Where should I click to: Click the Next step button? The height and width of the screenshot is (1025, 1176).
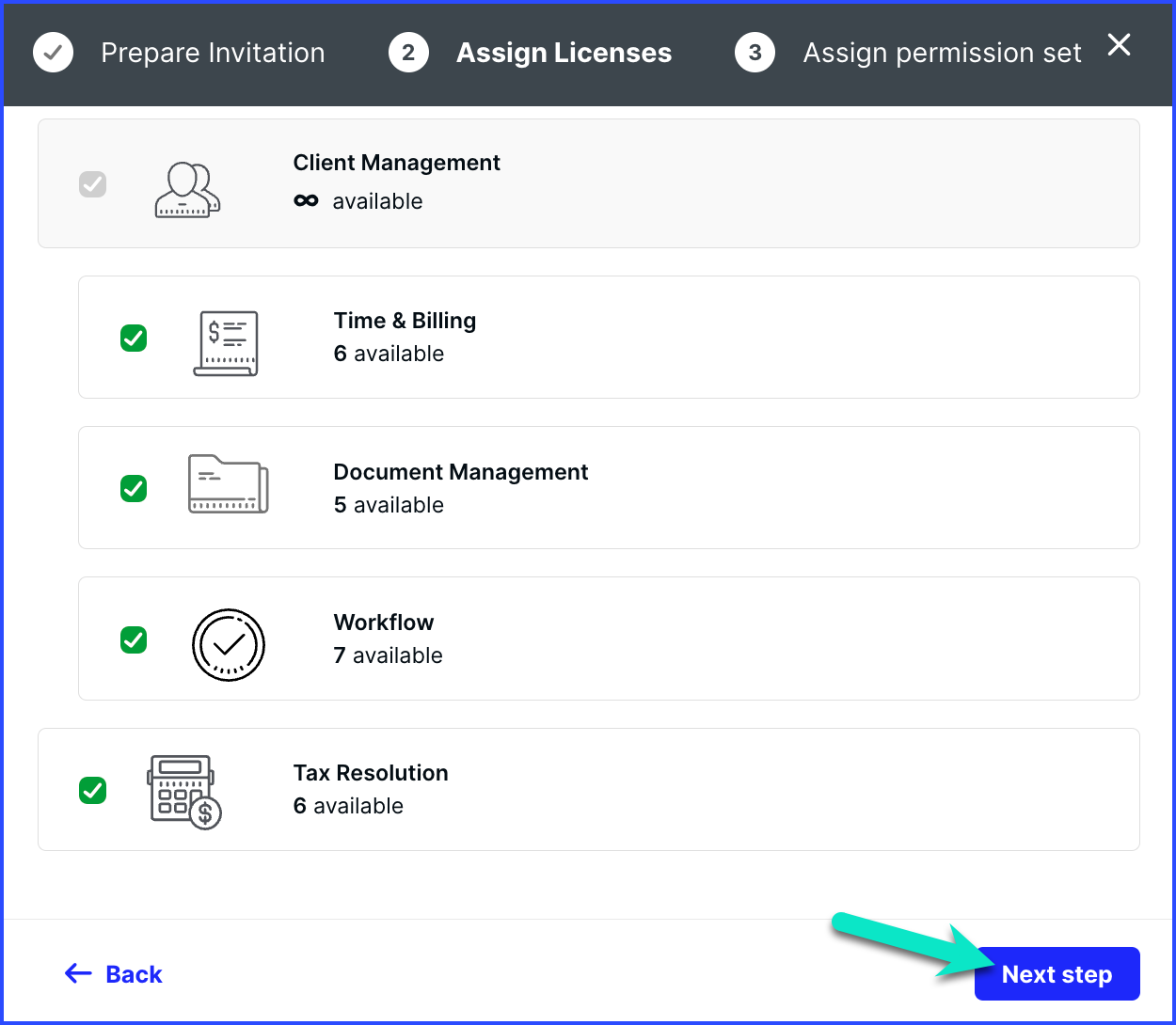point(1057,974)
